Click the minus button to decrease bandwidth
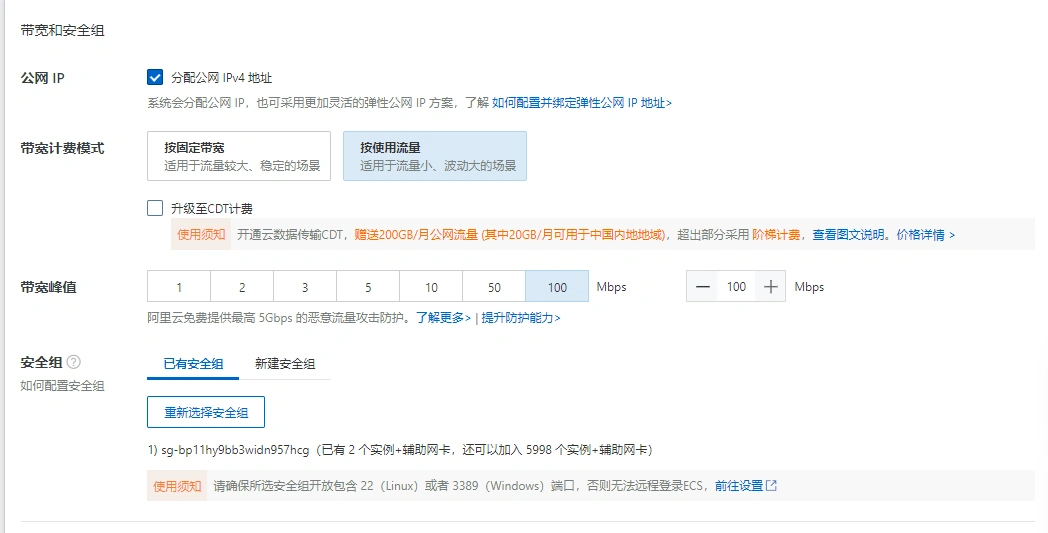This screenshot has height=533, width=1048. click(x=703, y=287)
